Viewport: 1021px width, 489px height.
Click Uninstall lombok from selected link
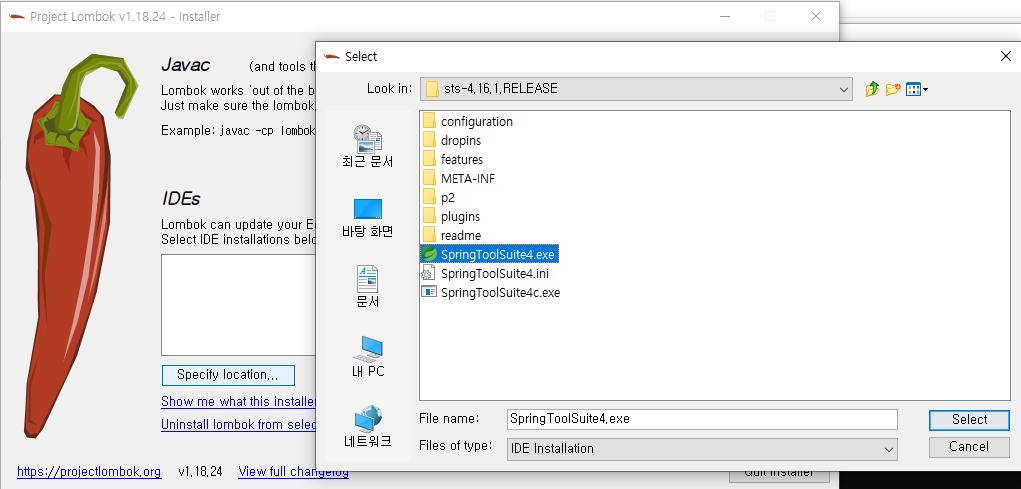click(x=238, y=425)
